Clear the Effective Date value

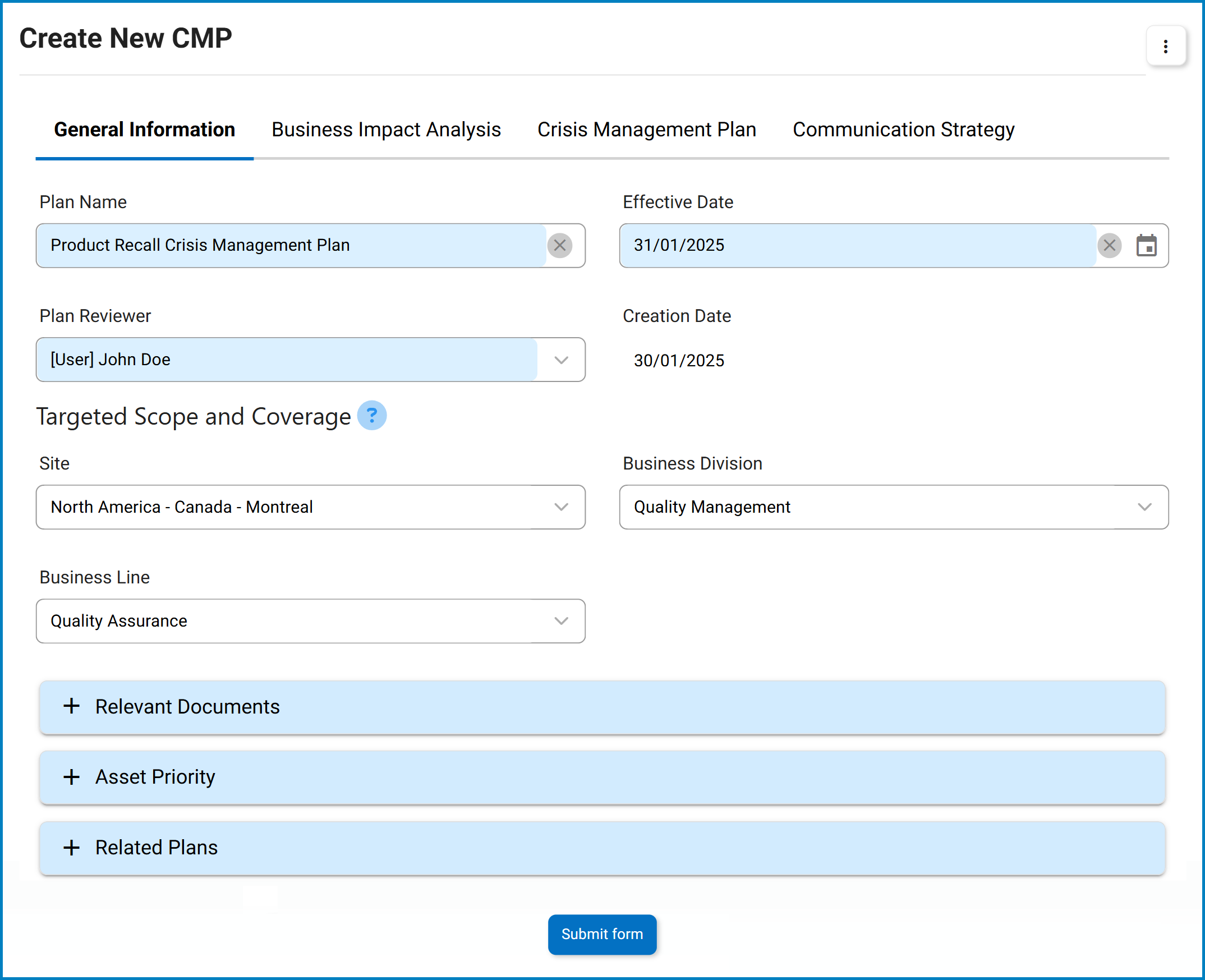(x=1109, y=246)
